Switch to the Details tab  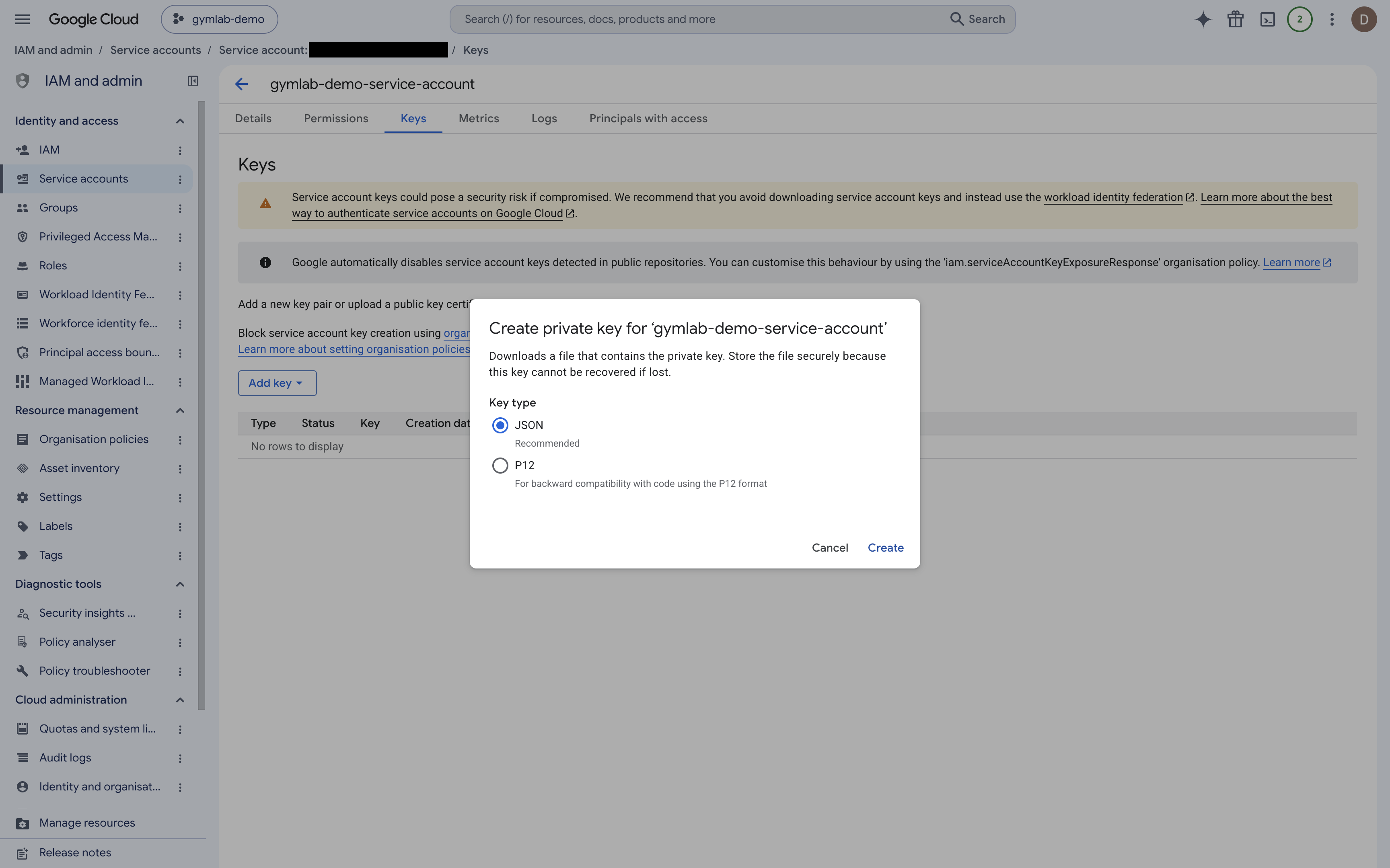(253, 118)
